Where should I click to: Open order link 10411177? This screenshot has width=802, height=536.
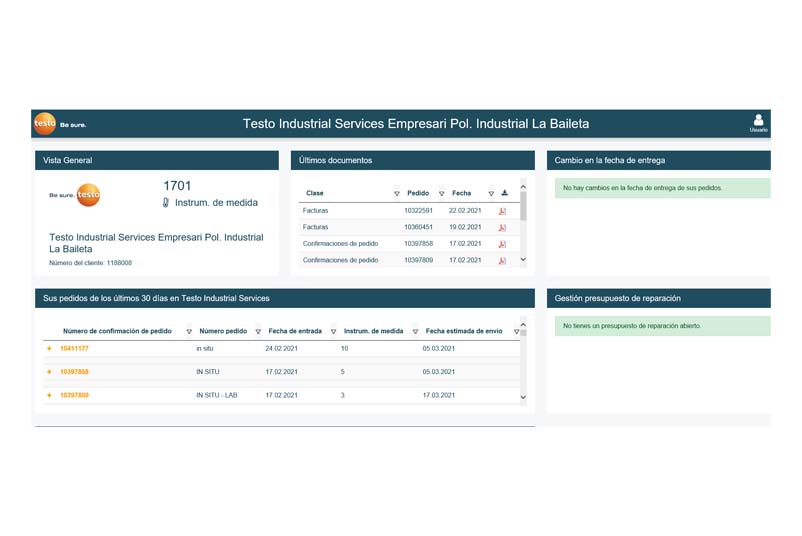click(74, 348)
